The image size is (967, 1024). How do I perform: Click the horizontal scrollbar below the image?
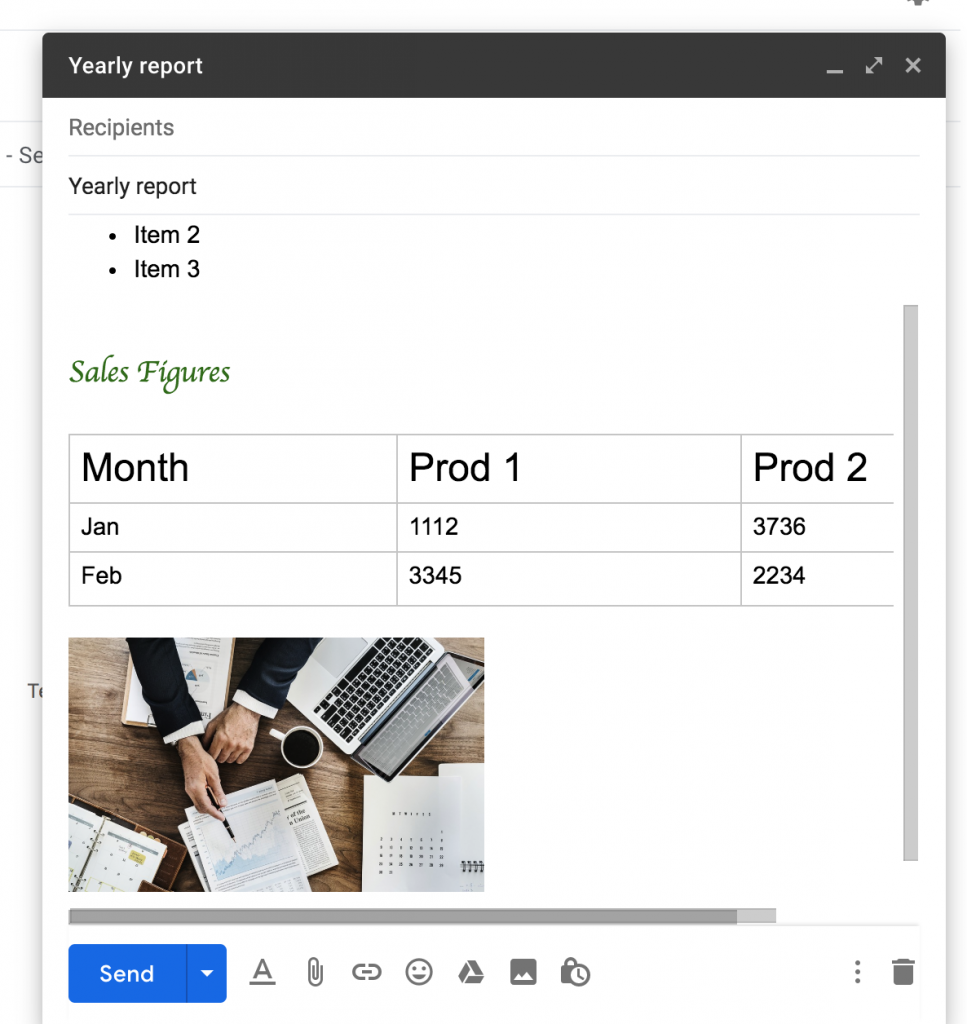coord(422,916)
